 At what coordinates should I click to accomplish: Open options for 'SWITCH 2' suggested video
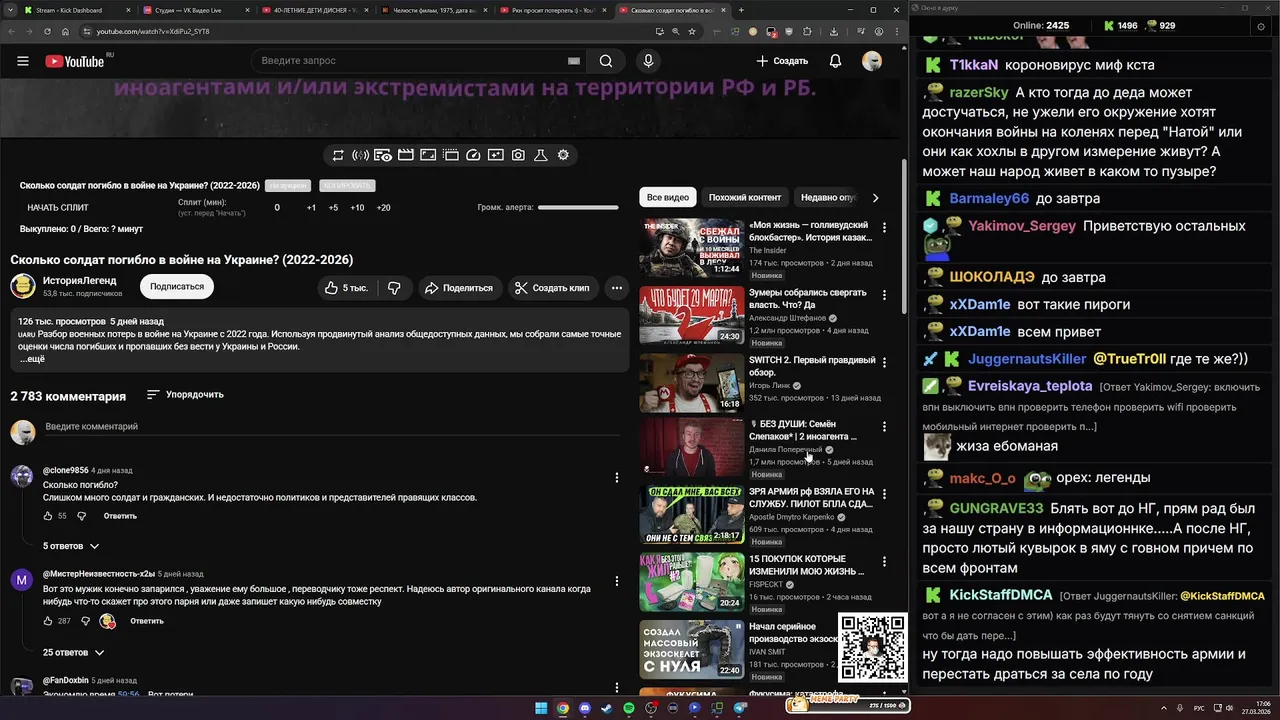point(884,361)
